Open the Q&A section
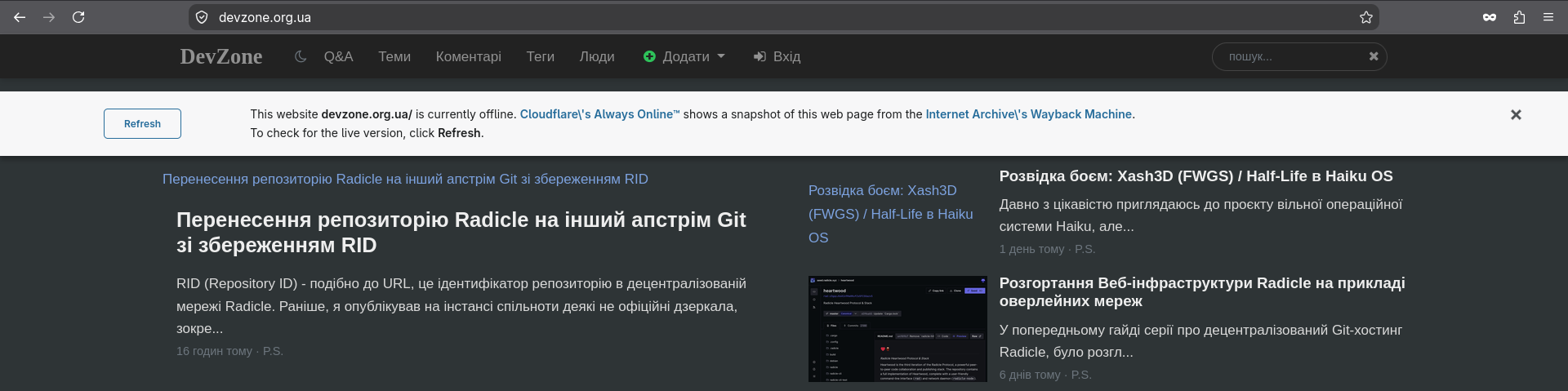The image size is (1568, 391). 338,56
